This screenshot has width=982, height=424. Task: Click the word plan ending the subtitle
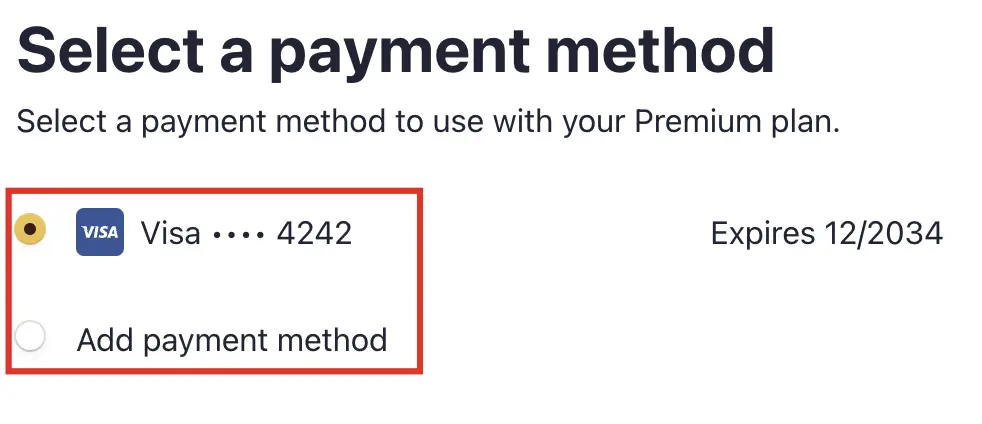806,122
